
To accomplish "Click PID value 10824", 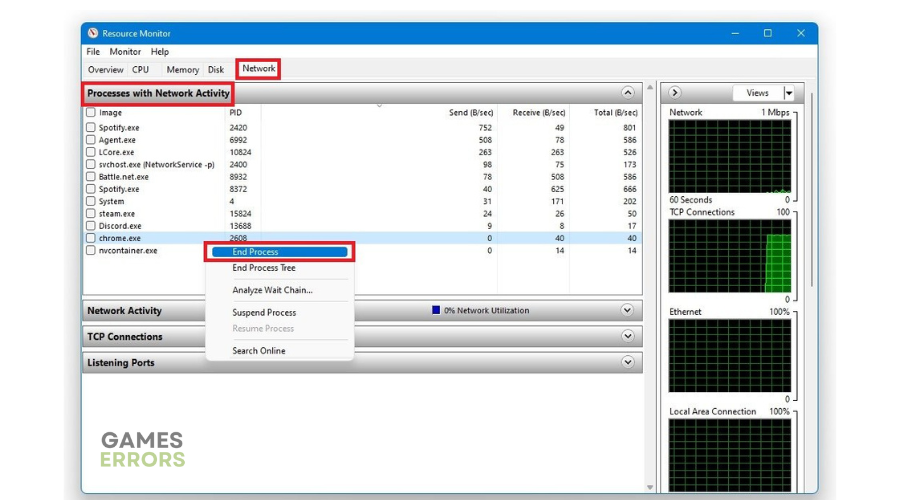I will [x=240, y=152].
